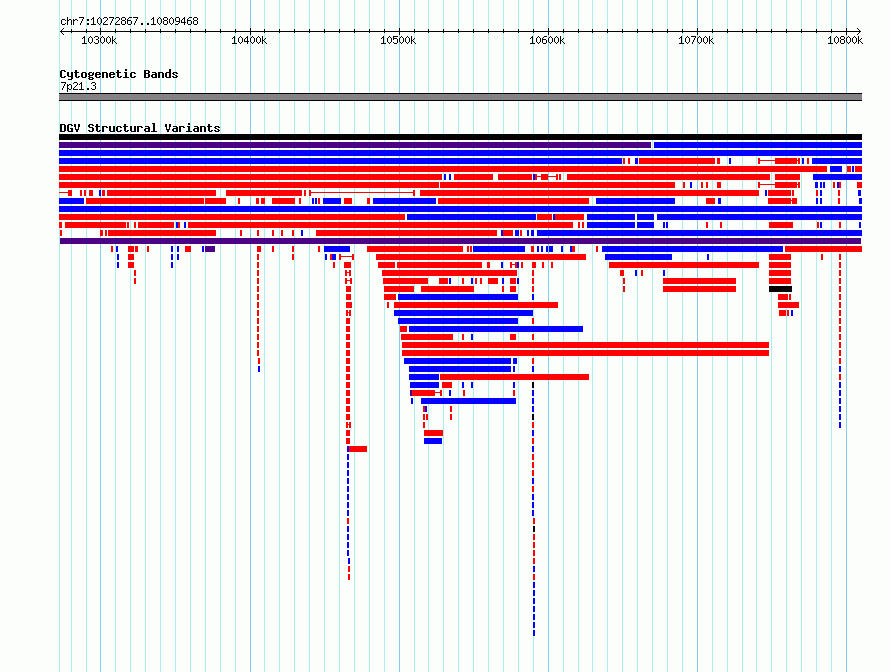Screen dimensions: 890x672
Task: Open the DGV Structural Variants track title
Action: 140,128
